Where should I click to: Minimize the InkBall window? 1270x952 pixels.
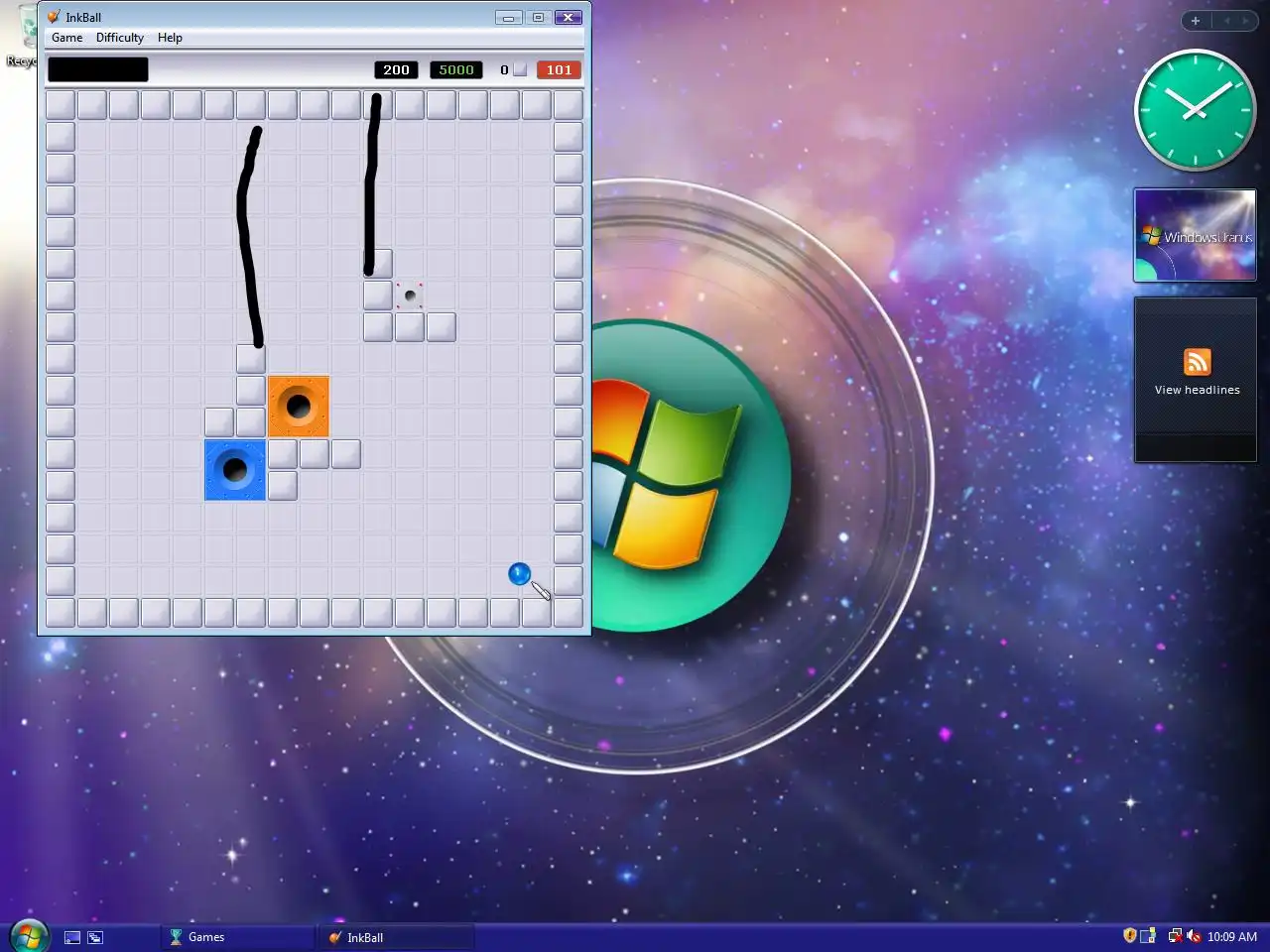pyautogui.click(x=508, y=17)
